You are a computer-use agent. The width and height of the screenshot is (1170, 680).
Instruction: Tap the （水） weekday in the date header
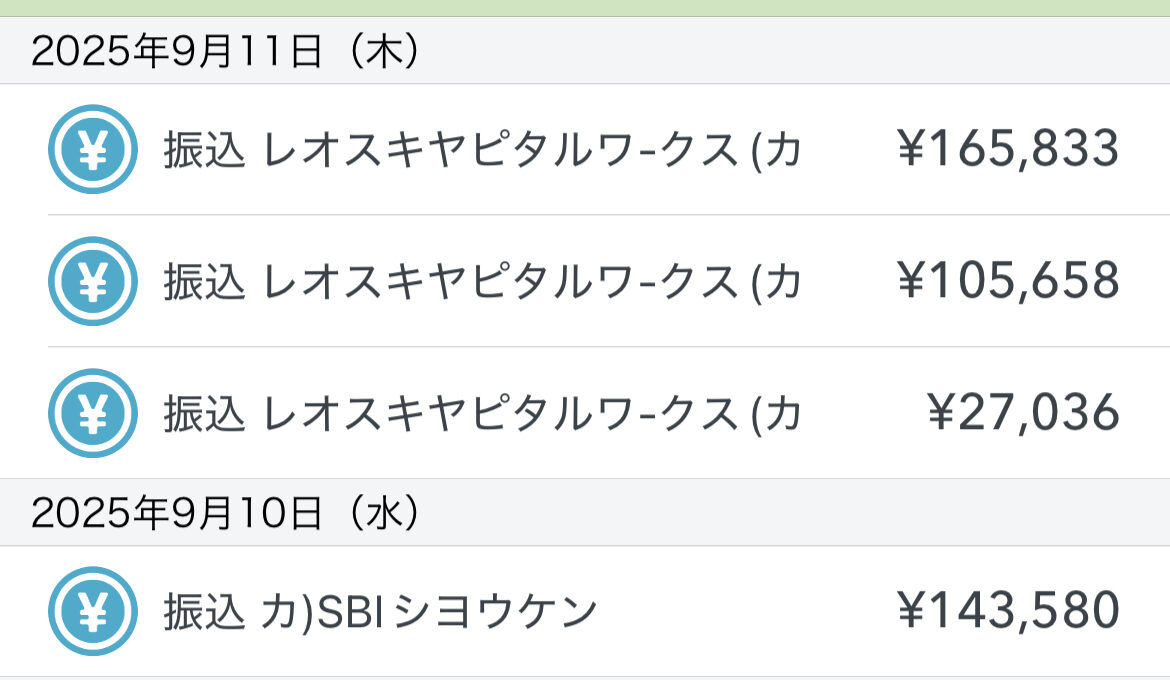point(378,513)
